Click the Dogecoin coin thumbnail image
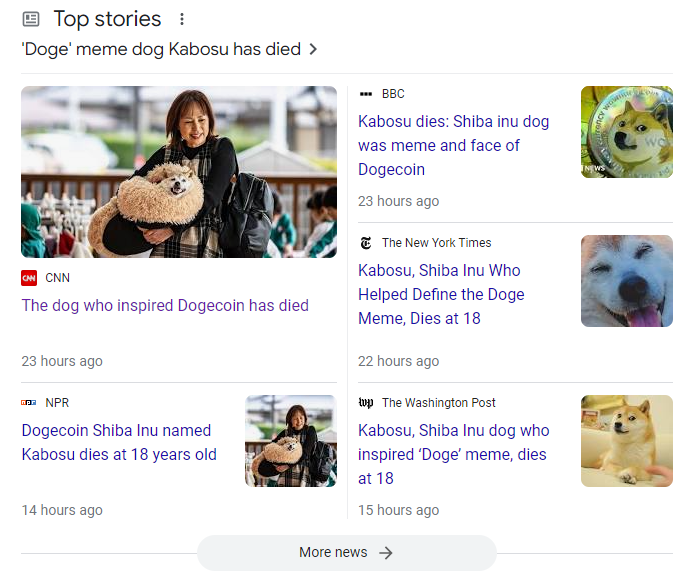 (x=627, y=132)
